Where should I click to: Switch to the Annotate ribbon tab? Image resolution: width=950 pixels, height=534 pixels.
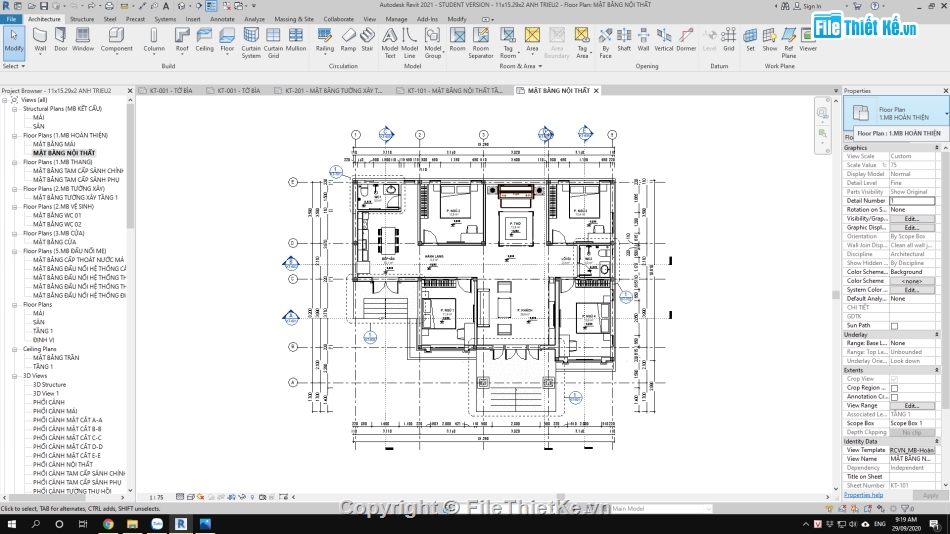(222, 19)
